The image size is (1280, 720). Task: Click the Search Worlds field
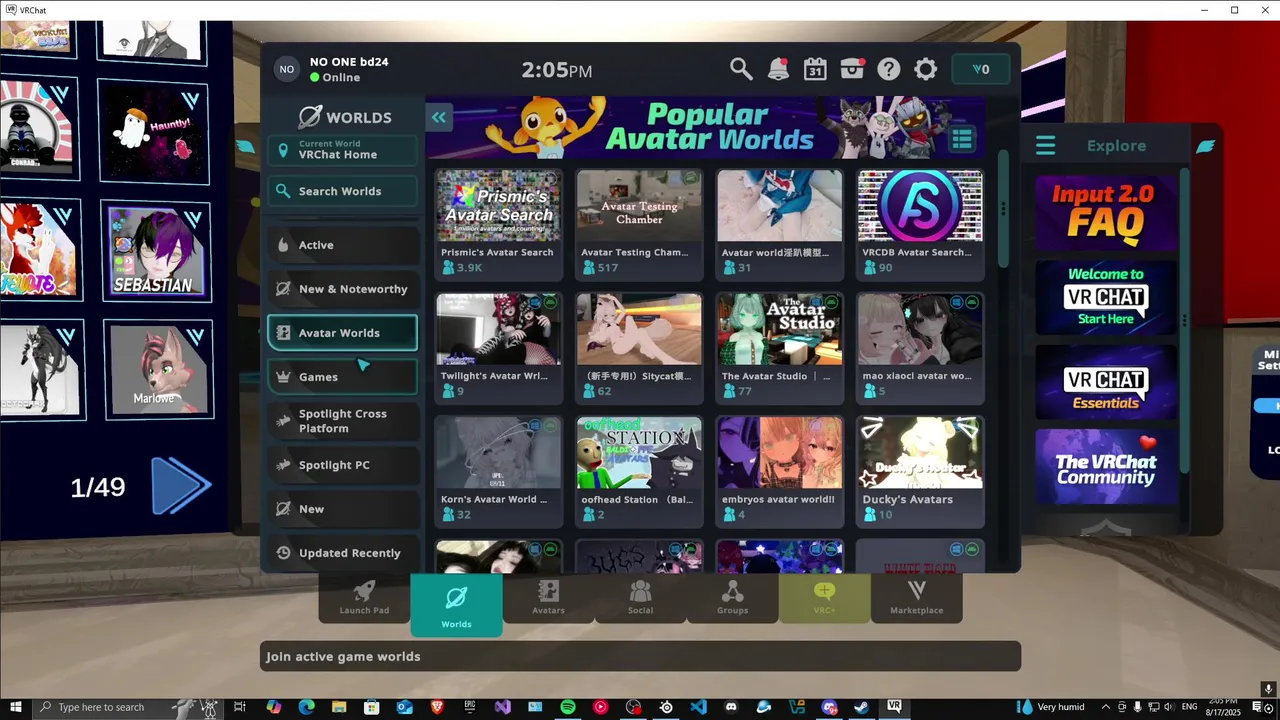point(342,191)
